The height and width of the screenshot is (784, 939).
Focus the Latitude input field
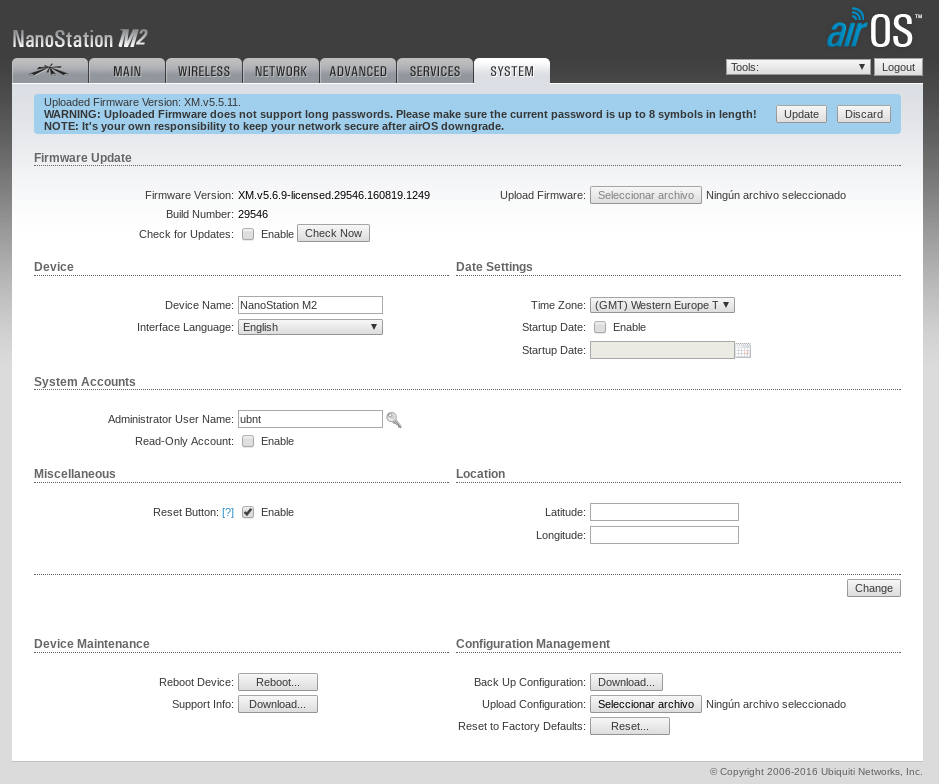pos(664,512)
